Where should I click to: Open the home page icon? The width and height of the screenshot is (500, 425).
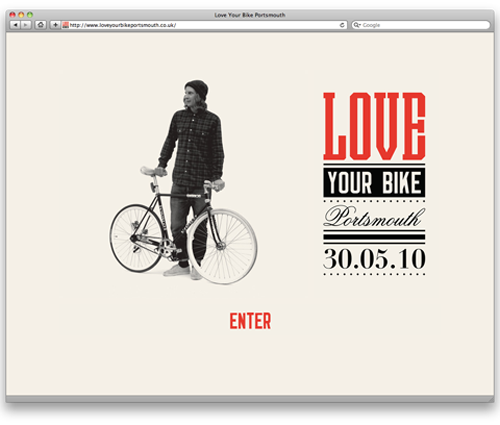pos(41,25)
